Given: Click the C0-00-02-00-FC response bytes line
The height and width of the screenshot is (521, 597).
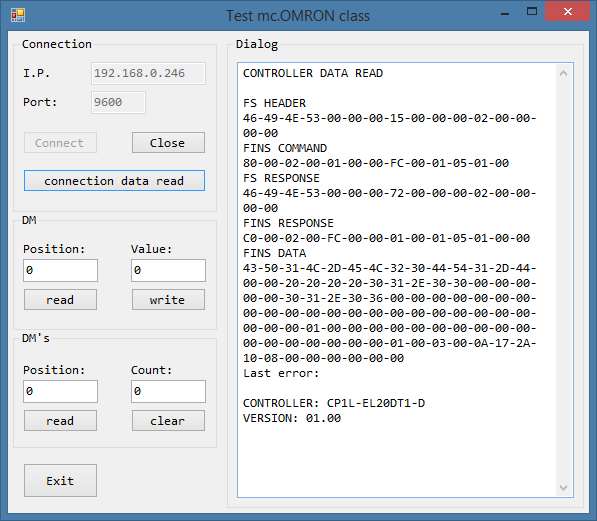Looking at the screenshot, I should click(x=386, y=238).
